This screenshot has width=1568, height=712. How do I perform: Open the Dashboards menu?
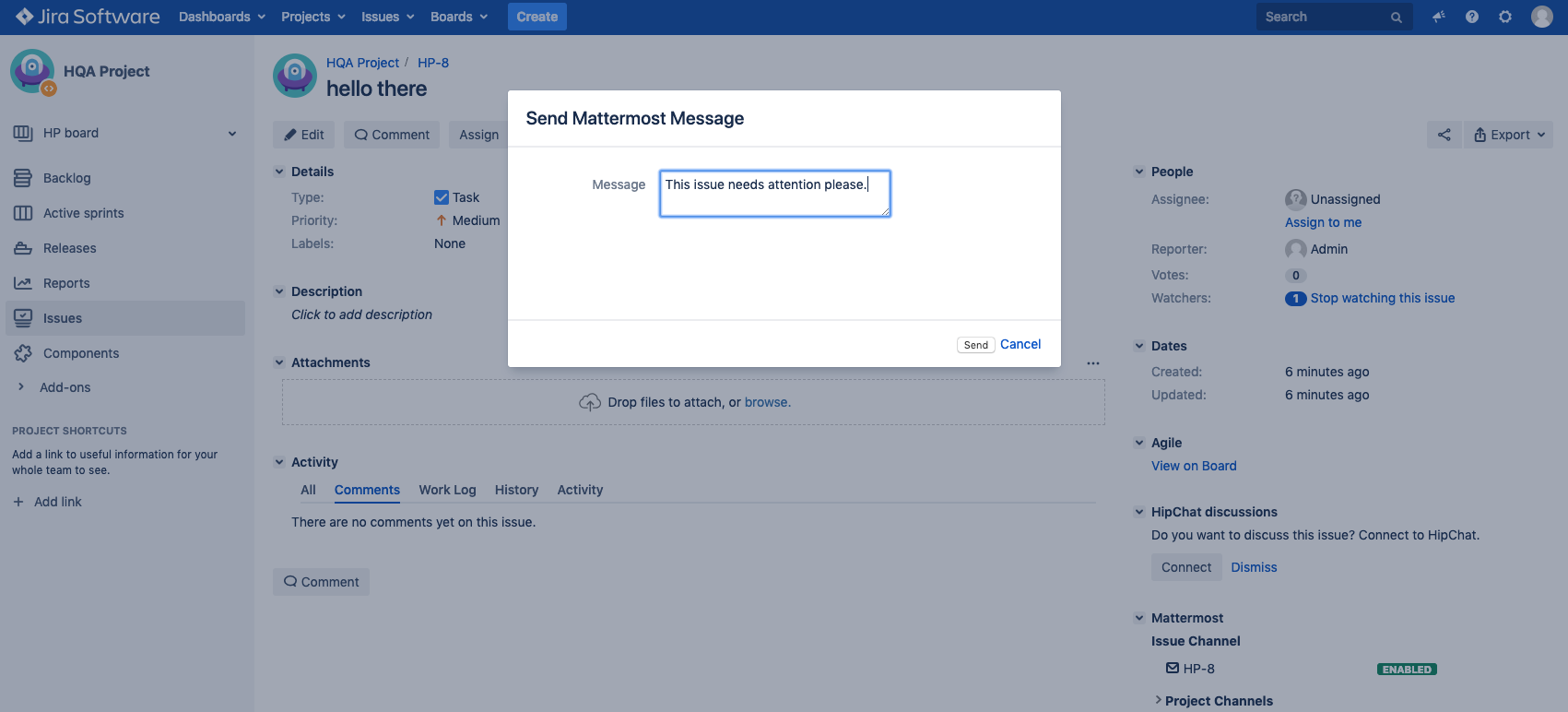point(222,17)
